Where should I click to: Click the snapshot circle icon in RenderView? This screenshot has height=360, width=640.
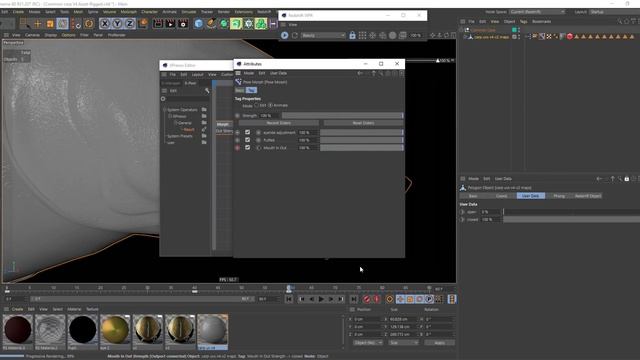pos(392,36)
